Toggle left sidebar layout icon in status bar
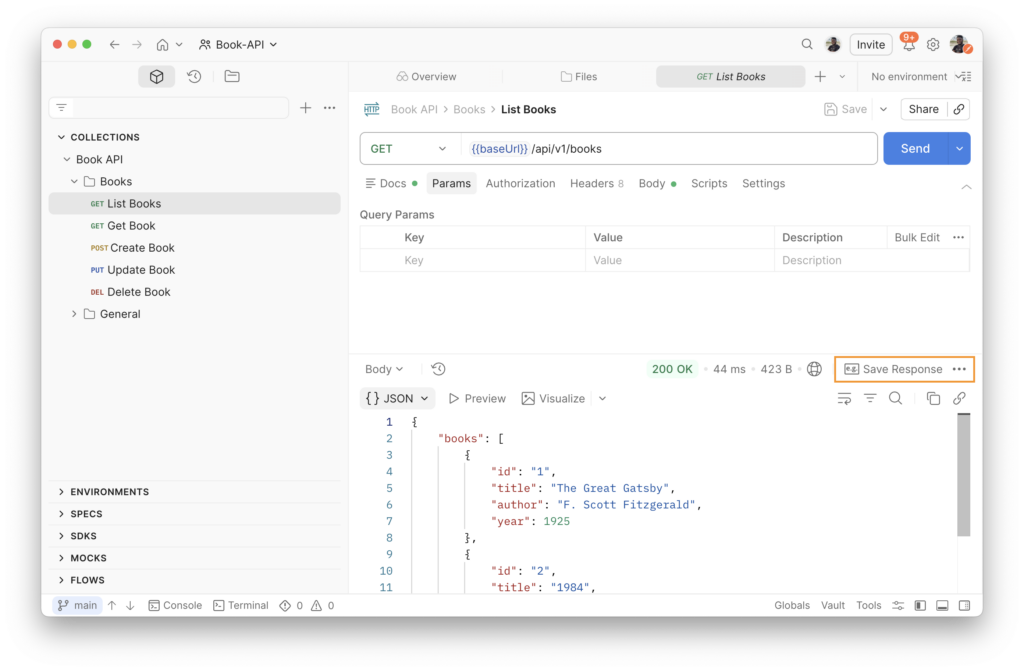 (x=920, y=606)
